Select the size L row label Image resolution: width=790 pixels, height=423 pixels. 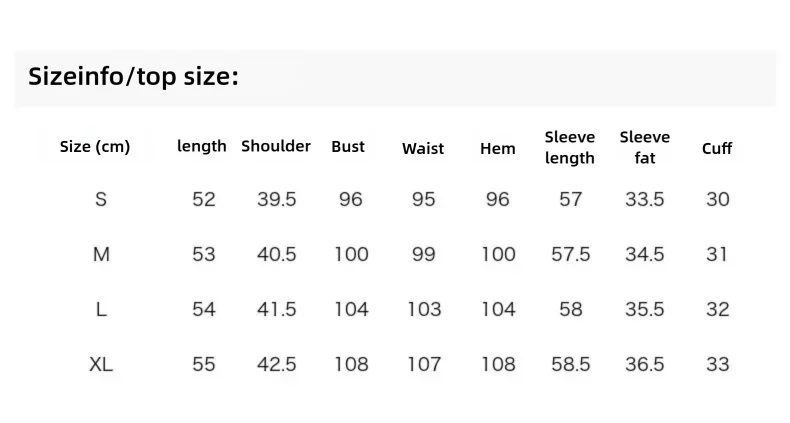click(101, 309)
